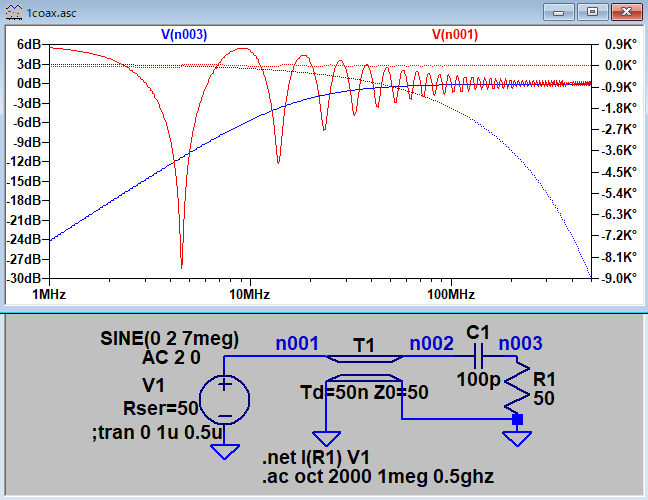The image size is (648, 500).
Task: Click the -9.0K° phase axis label
Action: (x=619, y=278)
